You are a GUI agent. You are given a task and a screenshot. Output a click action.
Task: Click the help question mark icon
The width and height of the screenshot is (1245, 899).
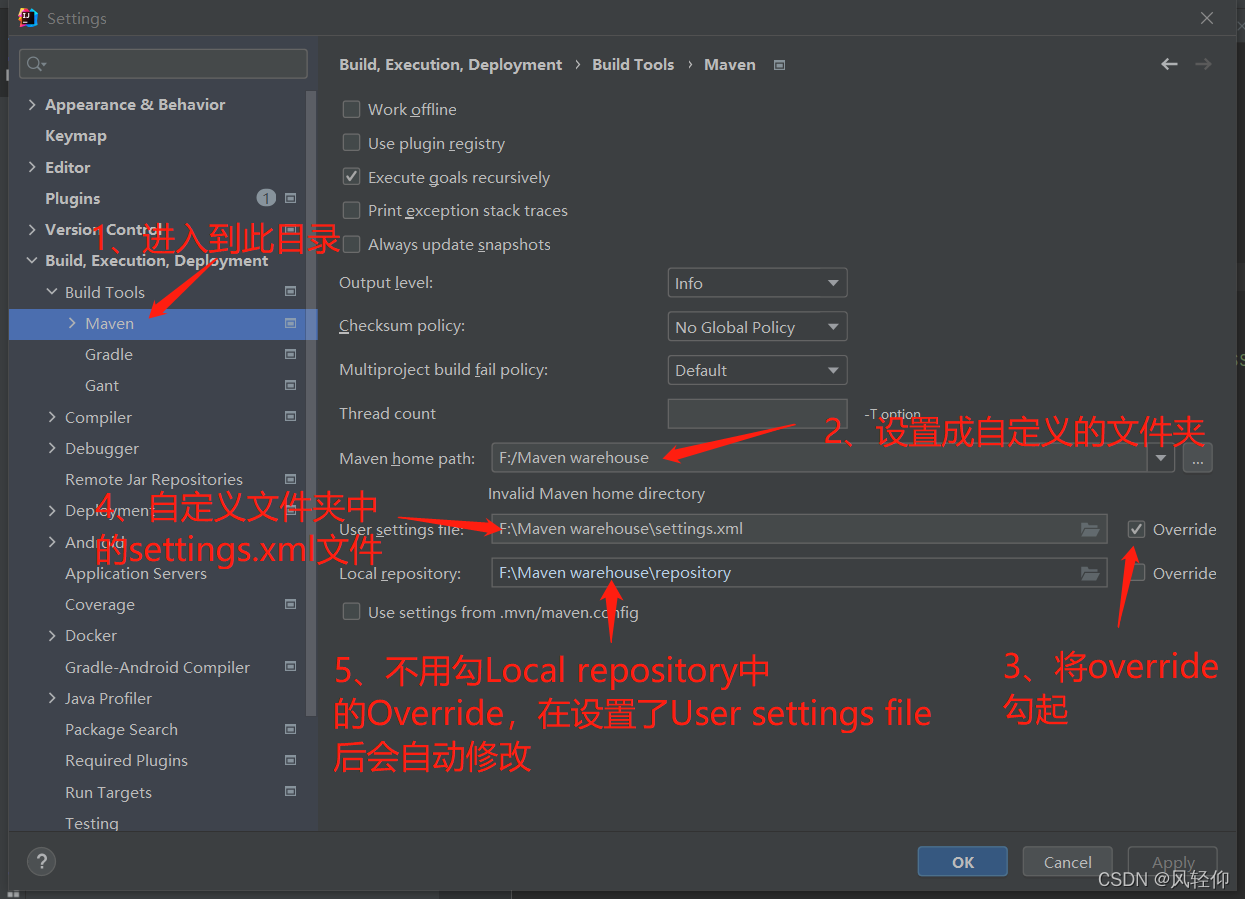(x=41, y=861)
